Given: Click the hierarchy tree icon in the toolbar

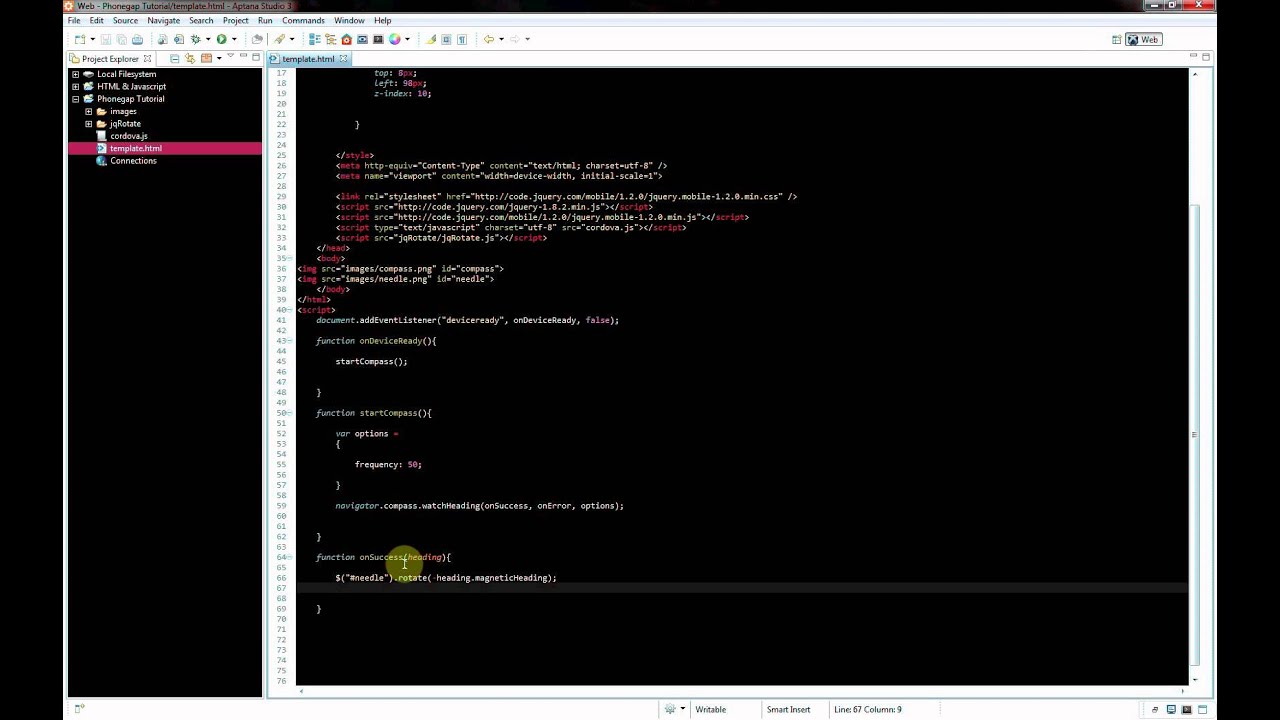Looking at the screenshot, I should click(x=330, y=39).
